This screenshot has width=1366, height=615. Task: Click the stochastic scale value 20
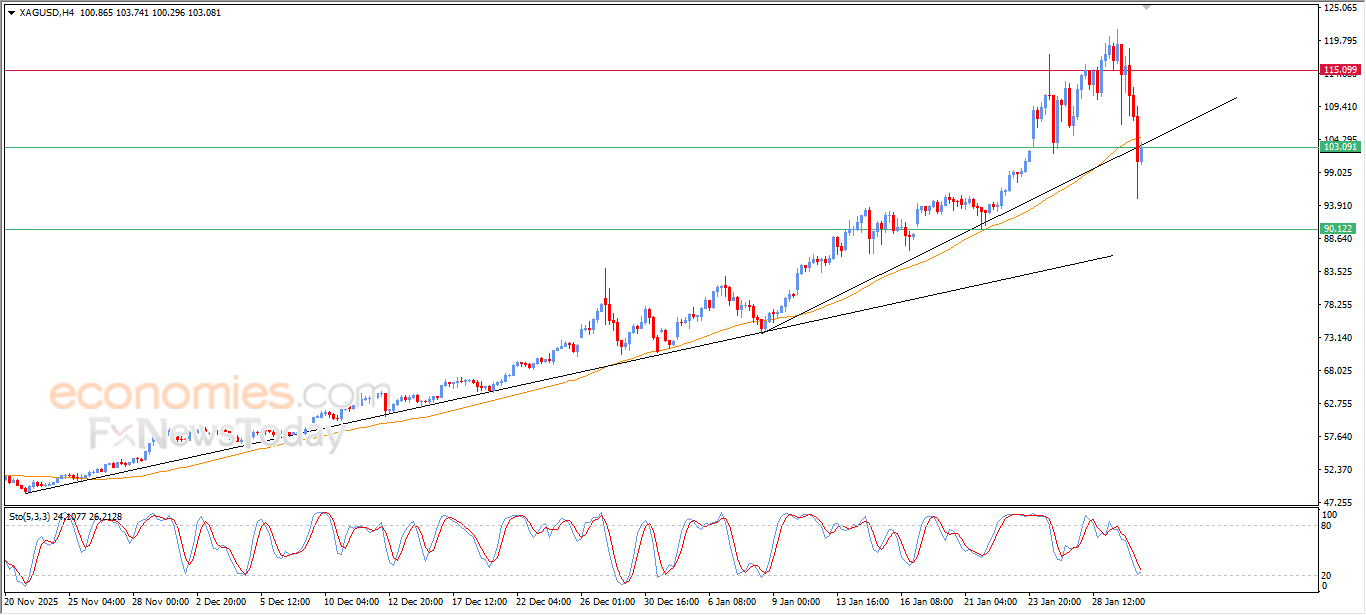pyautogui.click(x=1327, y=574)
